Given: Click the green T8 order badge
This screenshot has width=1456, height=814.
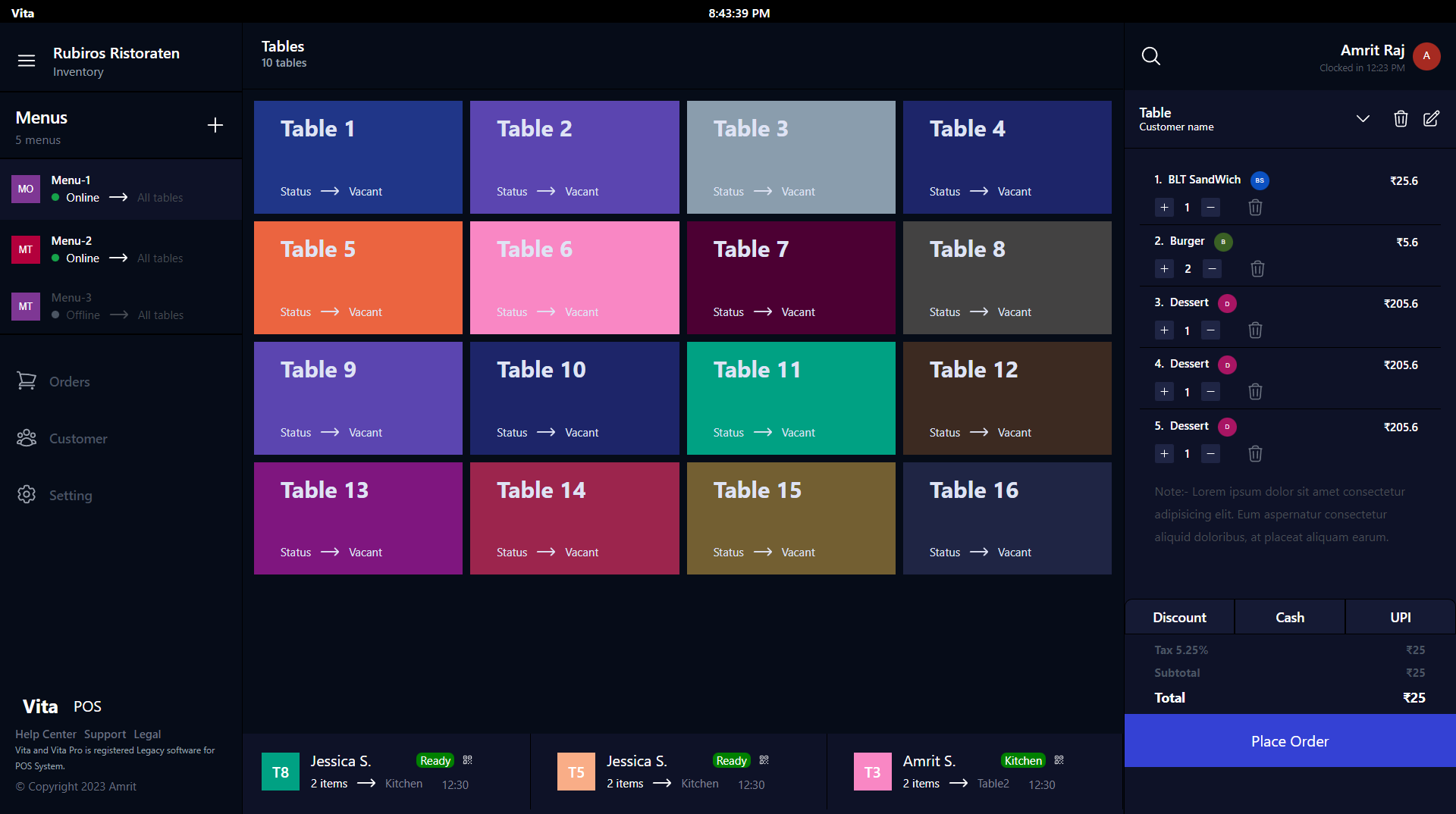Looking at the screenshot, I should (281, 772).
